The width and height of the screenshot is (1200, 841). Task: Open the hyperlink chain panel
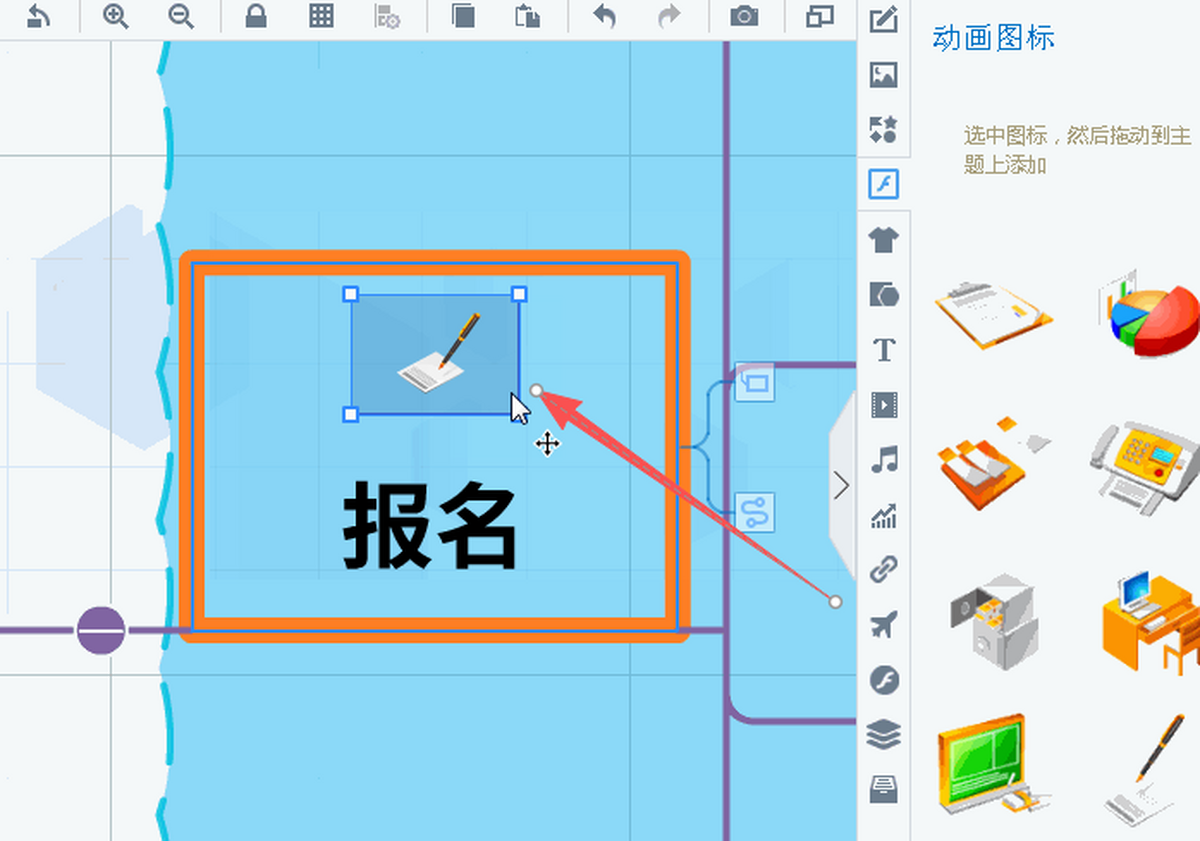point(884,570)
